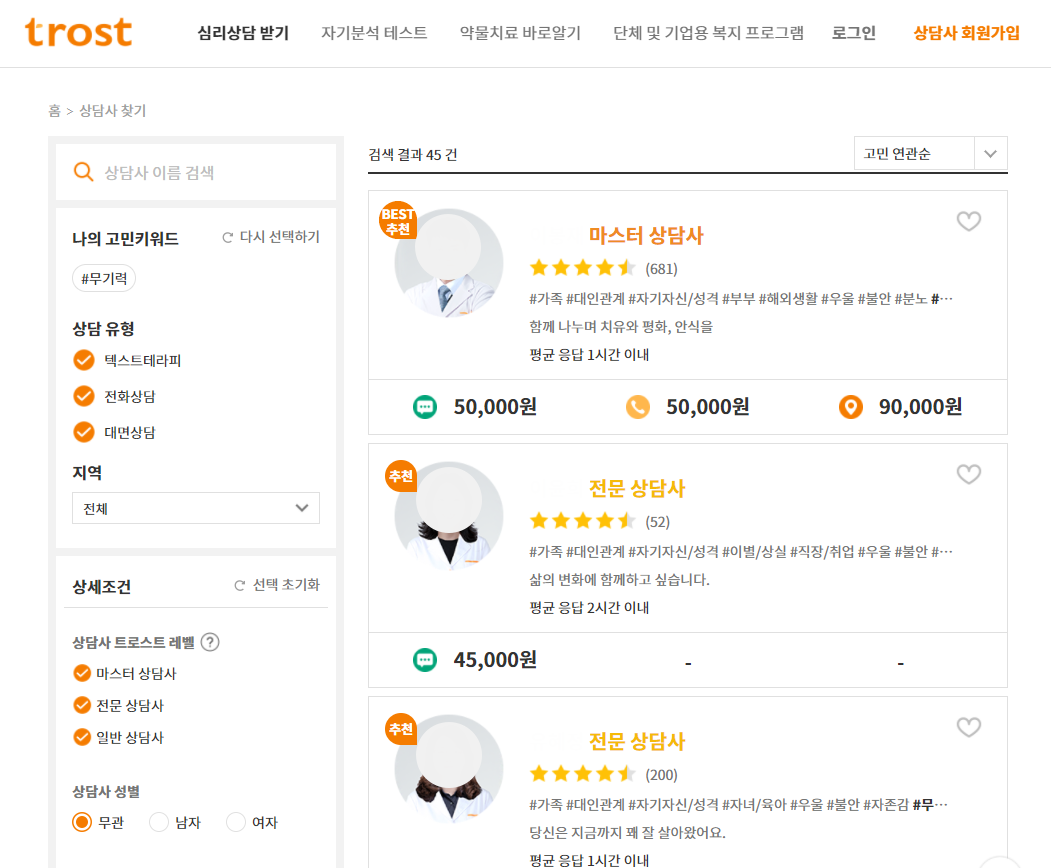Image resolution: width=1051 pixels, height=868 pixels.
Task: Click the trost logo
Action: tap(78, 32)
